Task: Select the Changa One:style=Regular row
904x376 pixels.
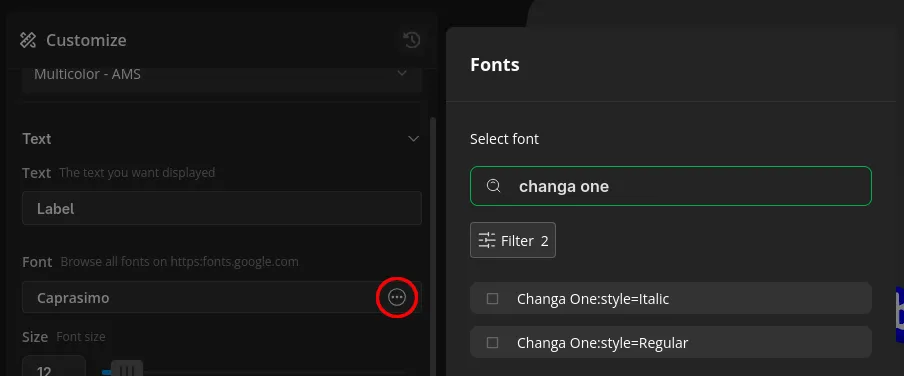Action: (671, 342)
